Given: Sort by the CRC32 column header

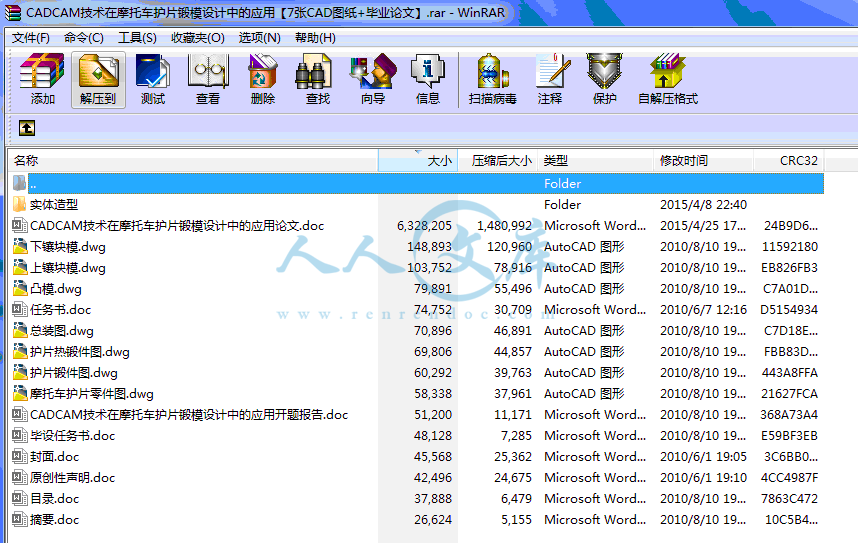Looking at the screenshot, I should pyautogui.click(x=789, y=160).
